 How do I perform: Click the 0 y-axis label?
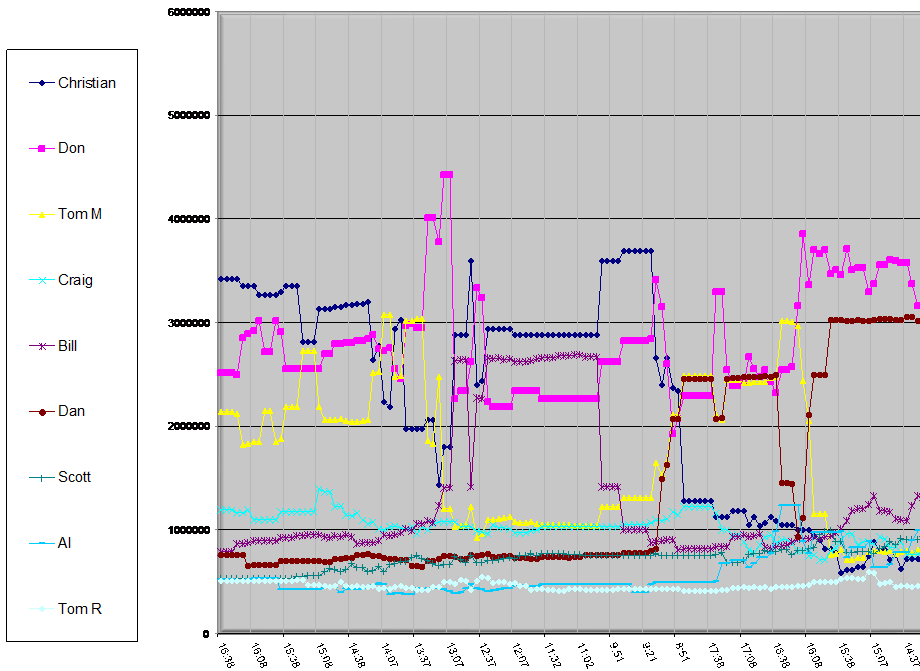pyautogui.click(x=206, y=634)
